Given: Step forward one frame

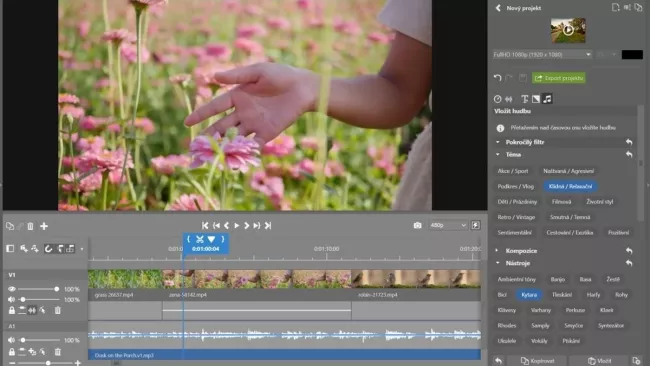Looking at the screenshot, I should coord(247,225).
